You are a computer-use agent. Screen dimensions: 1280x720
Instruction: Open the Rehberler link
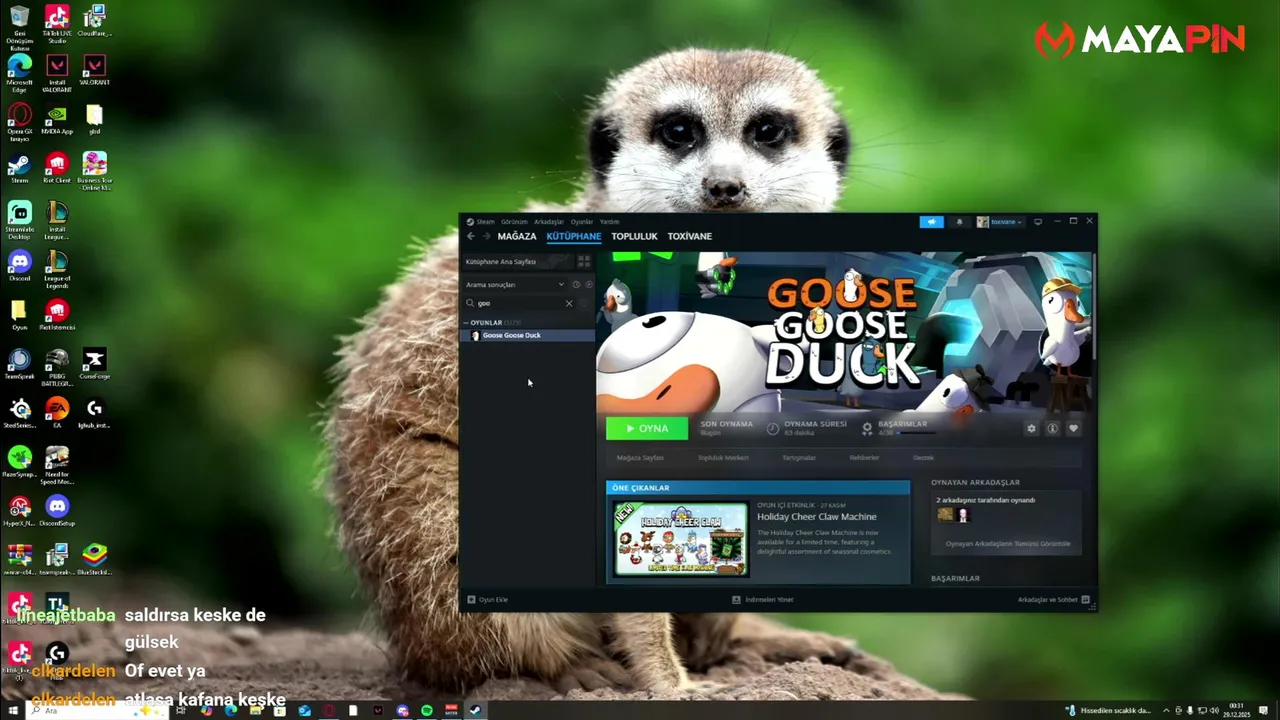[864, 458]
